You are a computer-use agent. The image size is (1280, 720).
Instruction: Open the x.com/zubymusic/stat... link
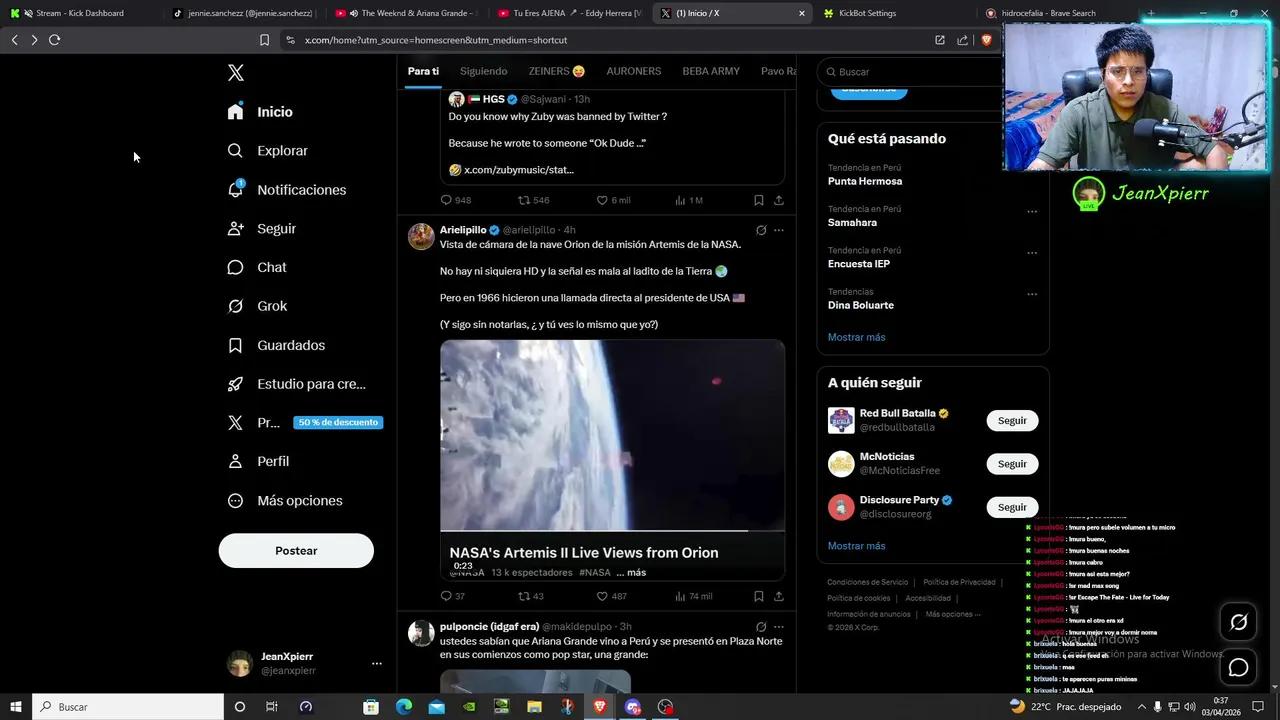point(518,170)
